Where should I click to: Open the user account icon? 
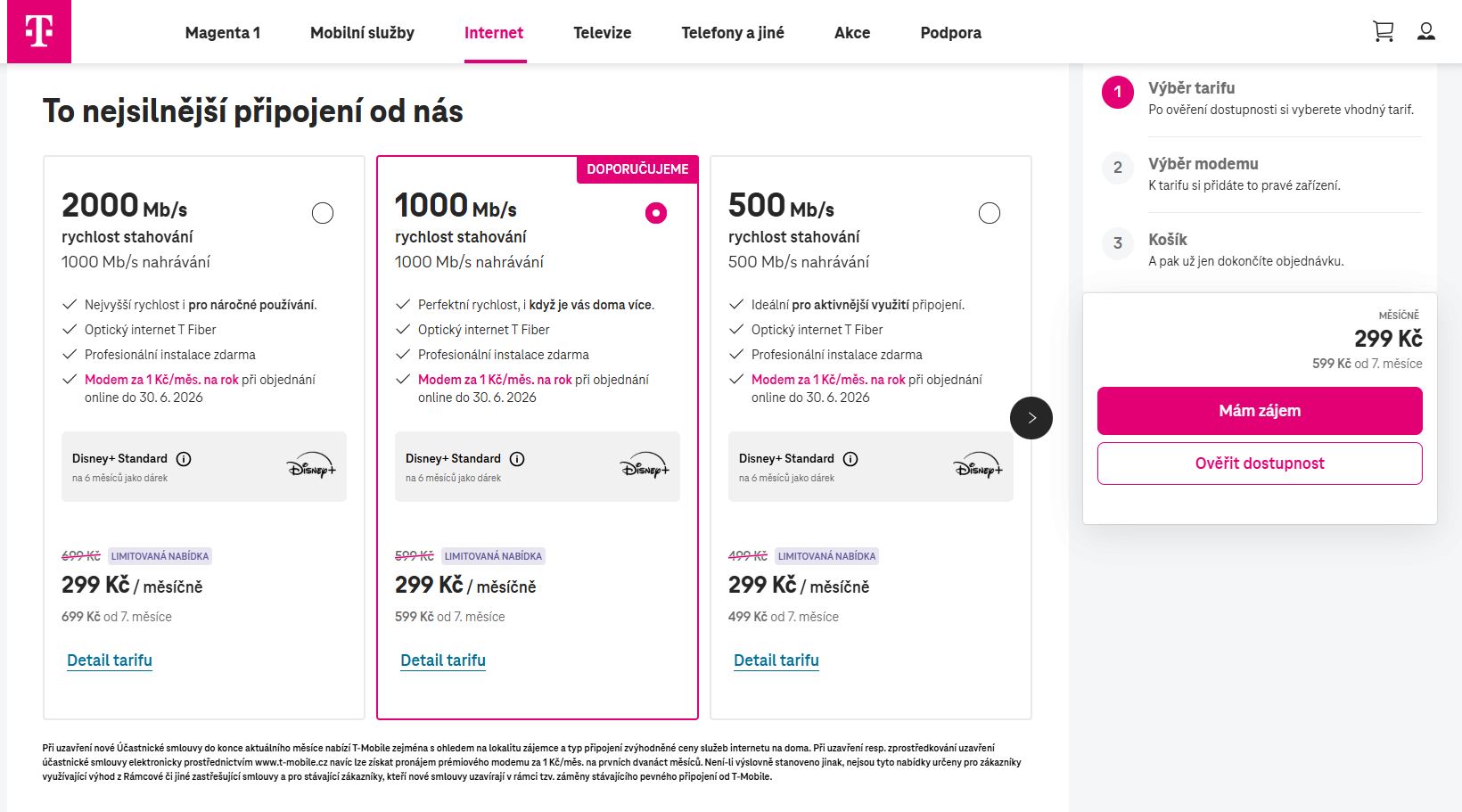click(x=1426, y=32)
